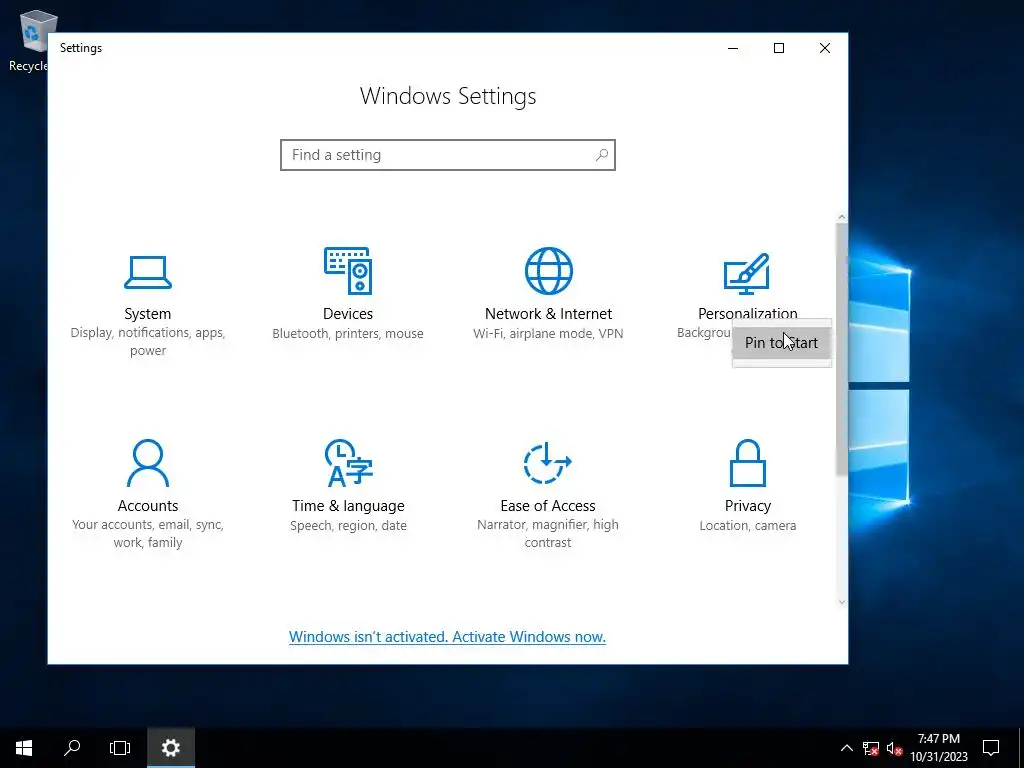Open the Privacy padlock icon
The width and height of the screenshot is (1024, 768).
click(747, 463)
